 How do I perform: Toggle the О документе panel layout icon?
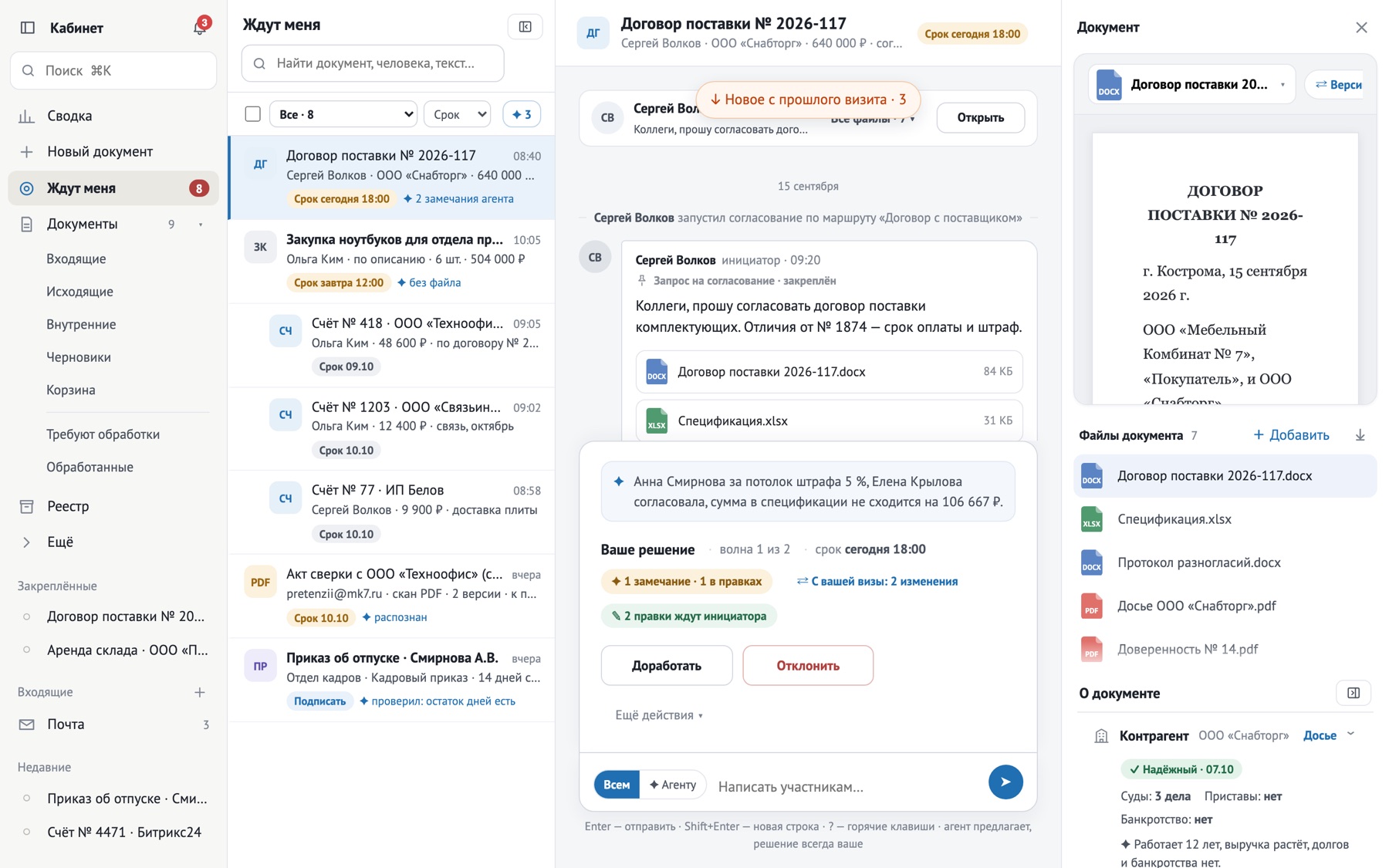1354,693
